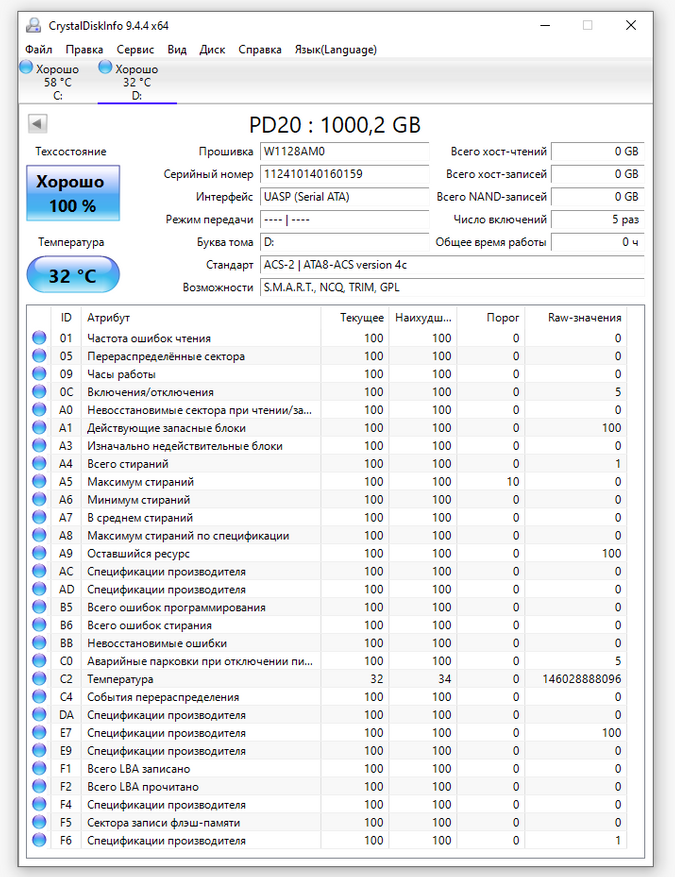Open the Диск menu
Viewport: 675px width, 877px height.
point(213,49)
